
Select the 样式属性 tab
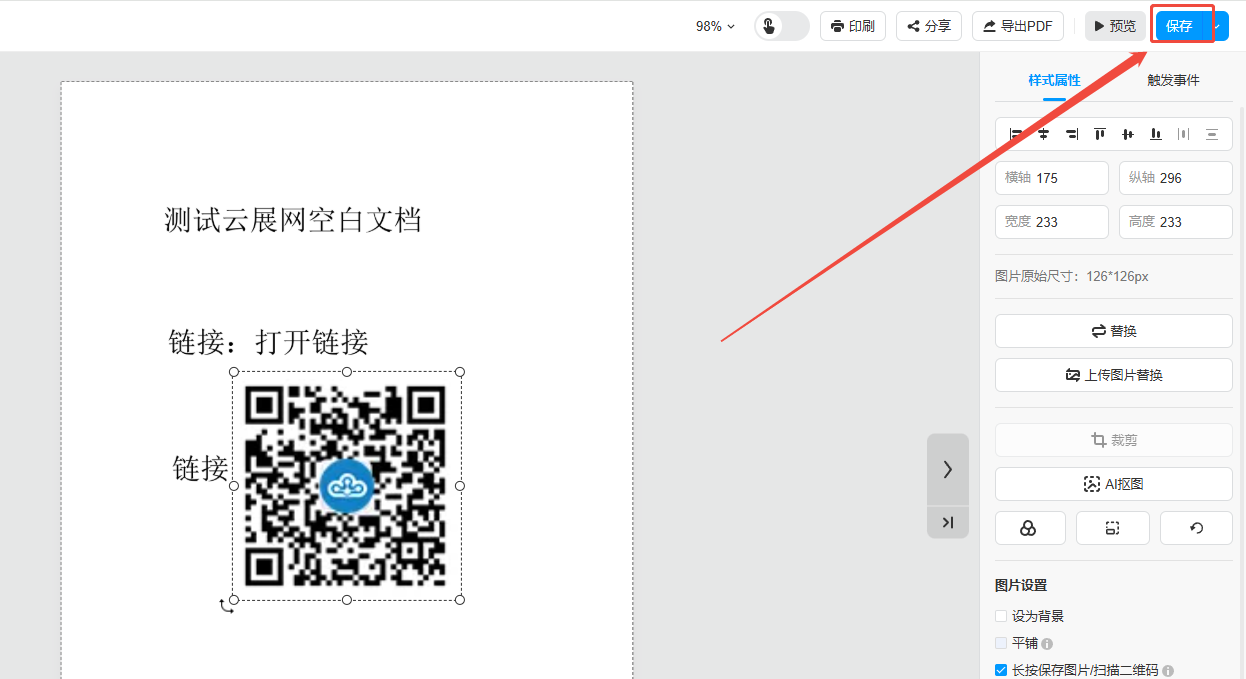point(1054,80)
